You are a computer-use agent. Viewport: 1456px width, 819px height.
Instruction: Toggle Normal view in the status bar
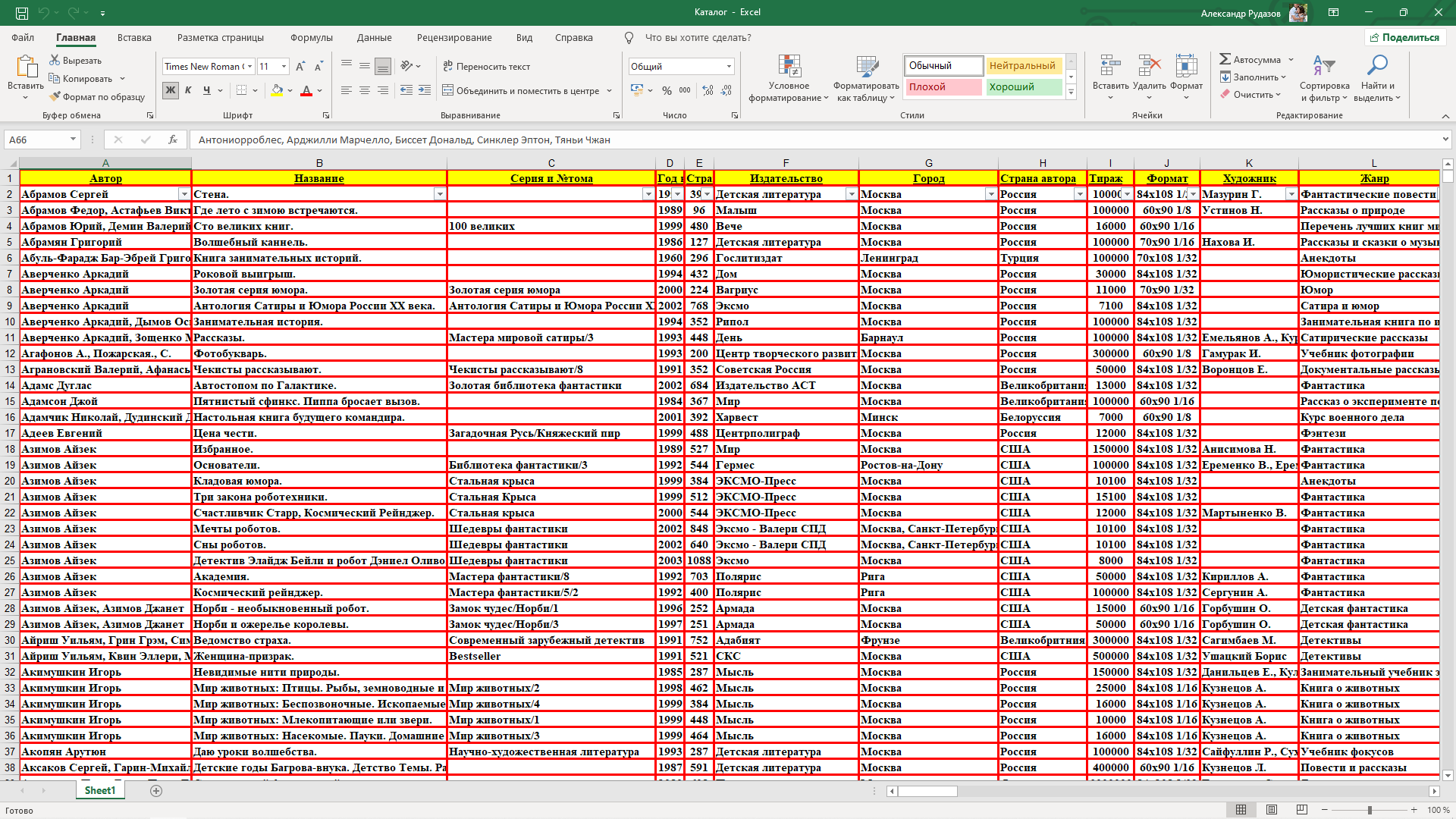pyautogui.click(x=1241, y=810)
